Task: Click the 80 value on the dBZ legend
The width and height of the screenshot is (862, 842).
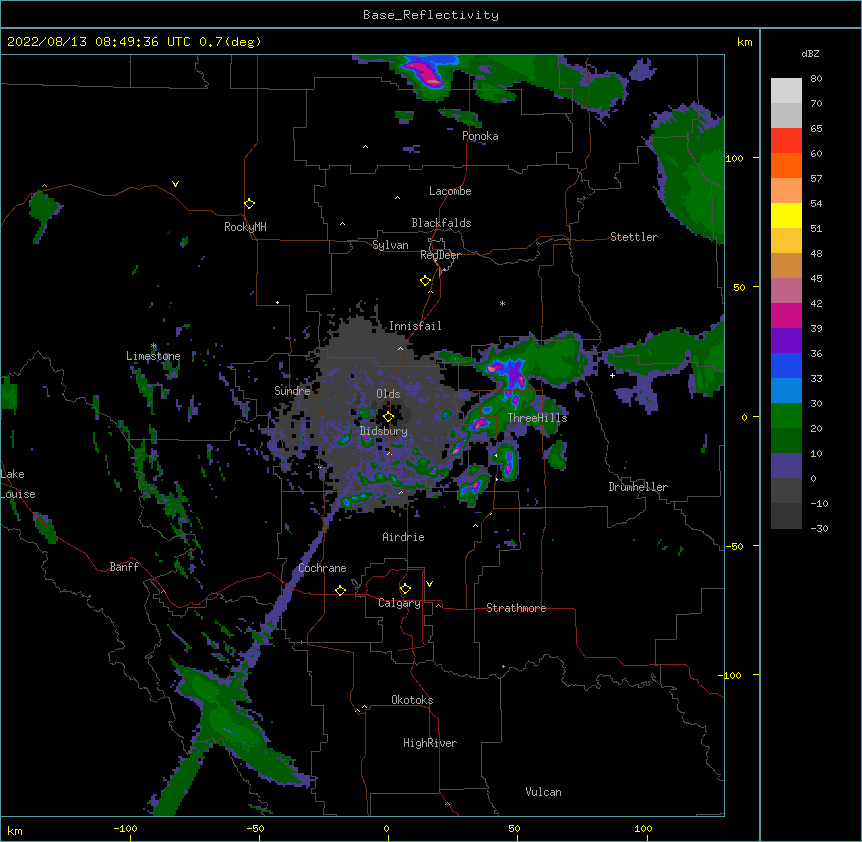Action: point(816,79)
